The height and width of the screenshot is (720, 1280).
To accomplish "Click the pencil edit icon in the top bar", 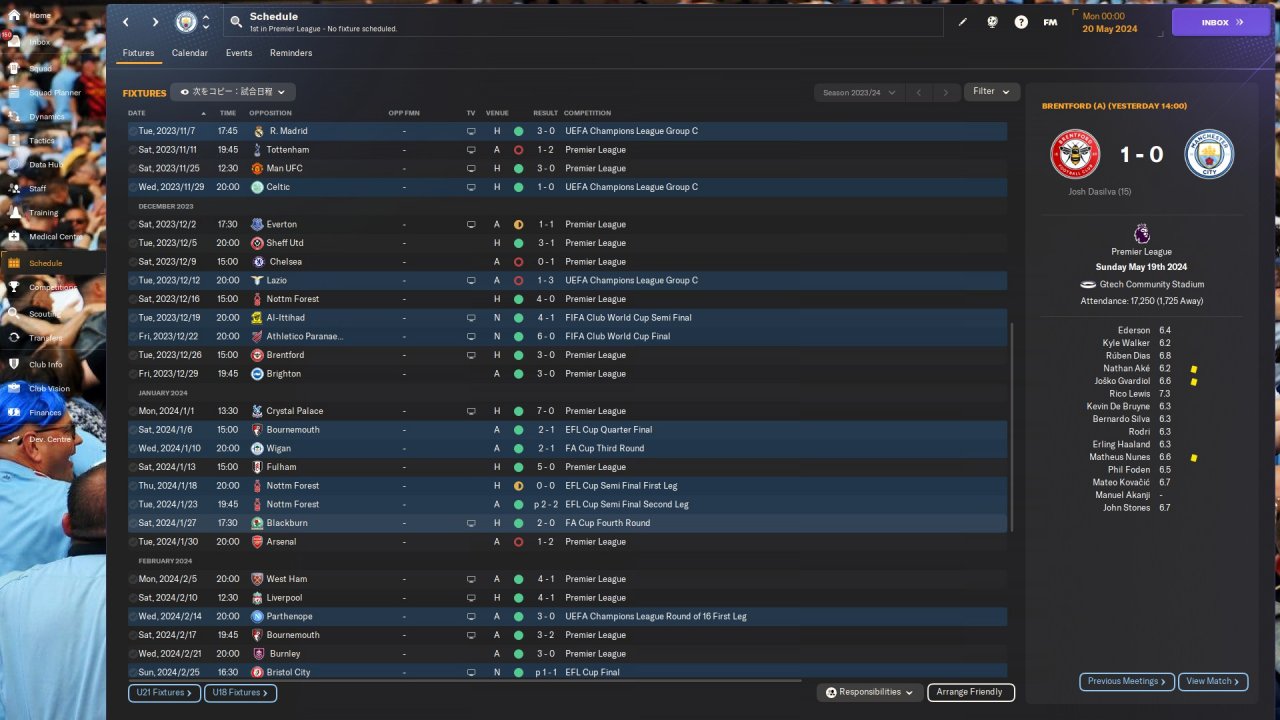I will tap(963, 22).
